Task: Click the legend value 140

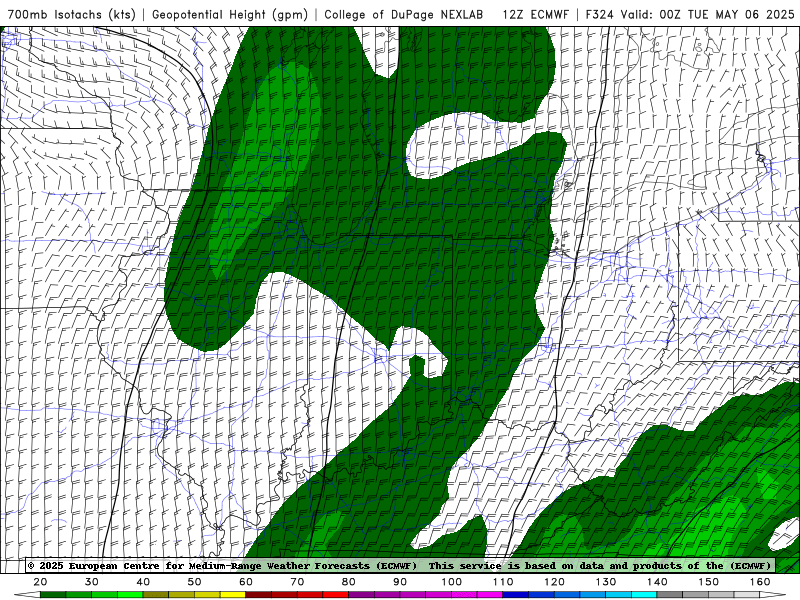Action: point(657,582)
